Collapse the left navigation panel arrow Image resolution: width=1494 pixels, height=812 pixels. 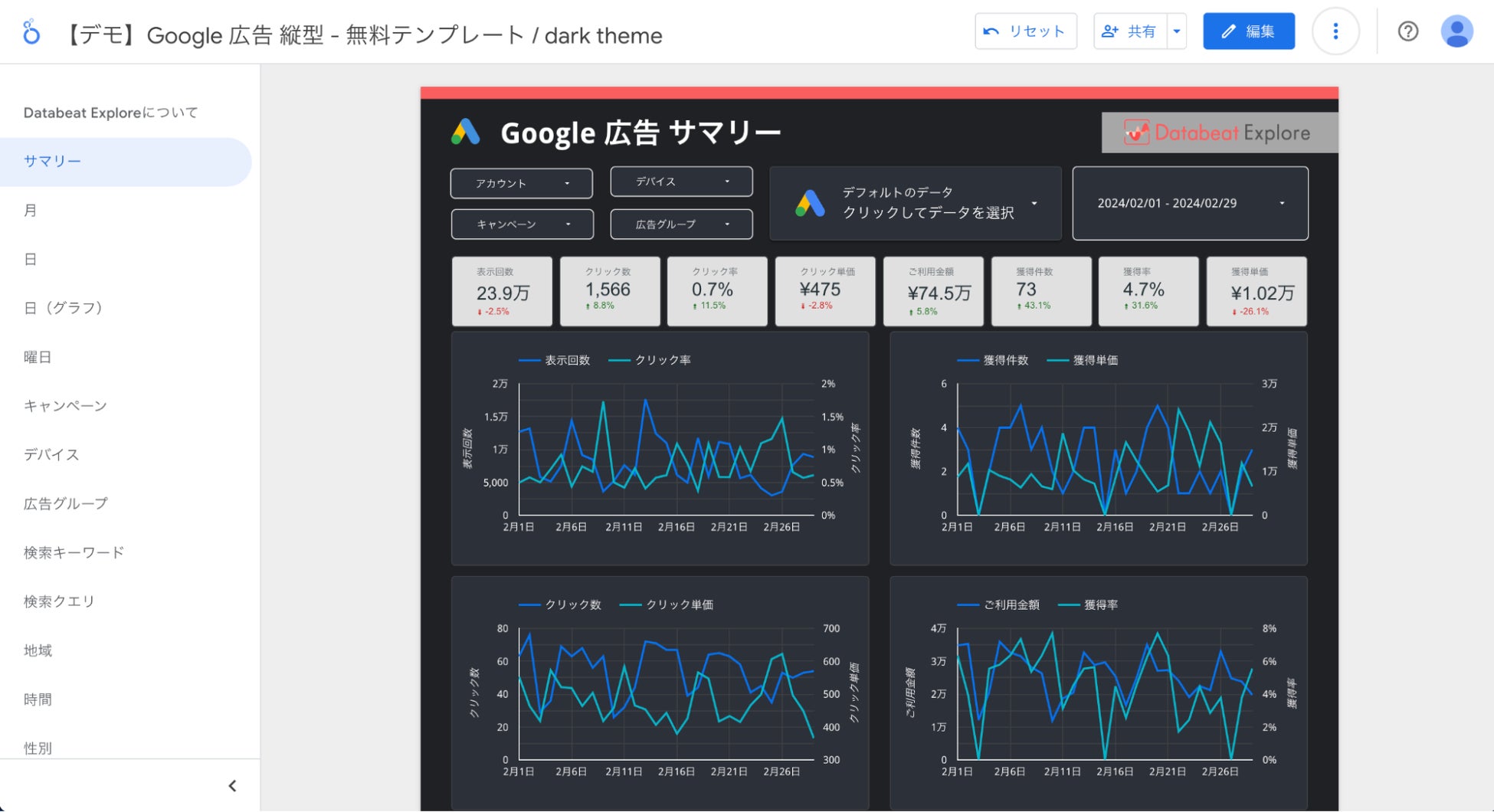click(x=232, y=786)
